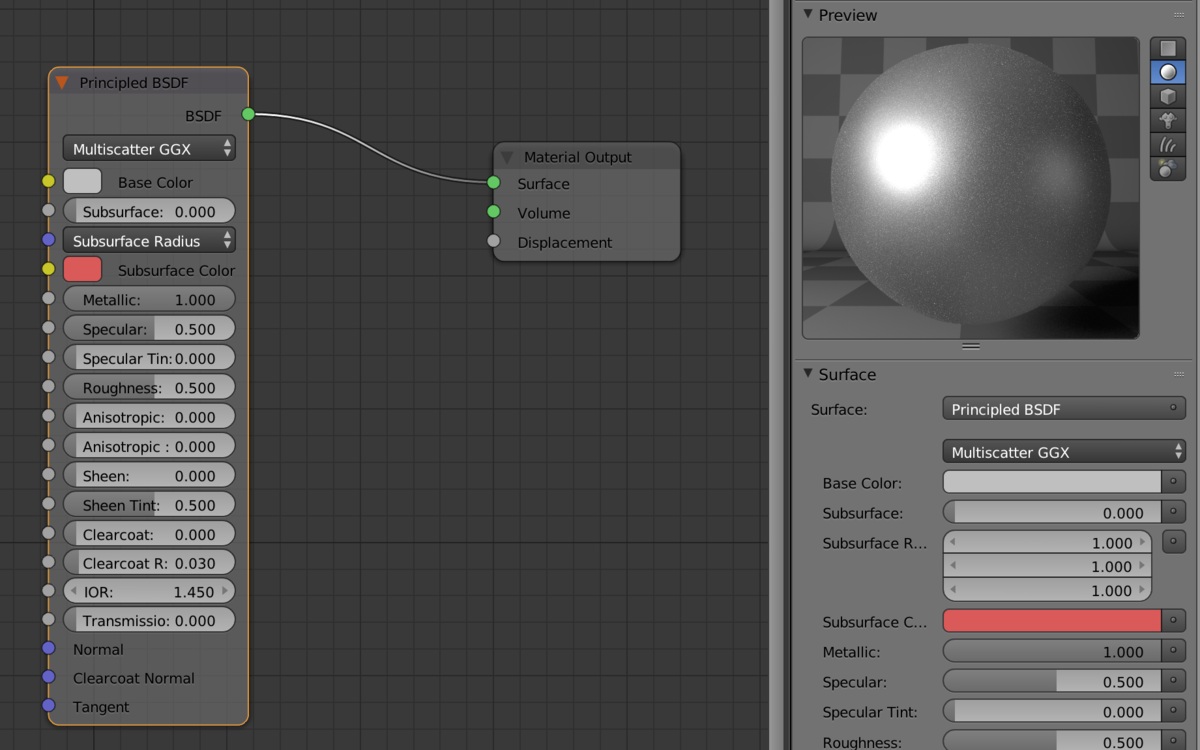This screenshot has height=750, width=1200.
Task: Click the node Clearcoat 0.000 slider
Action: coord(149,533)
